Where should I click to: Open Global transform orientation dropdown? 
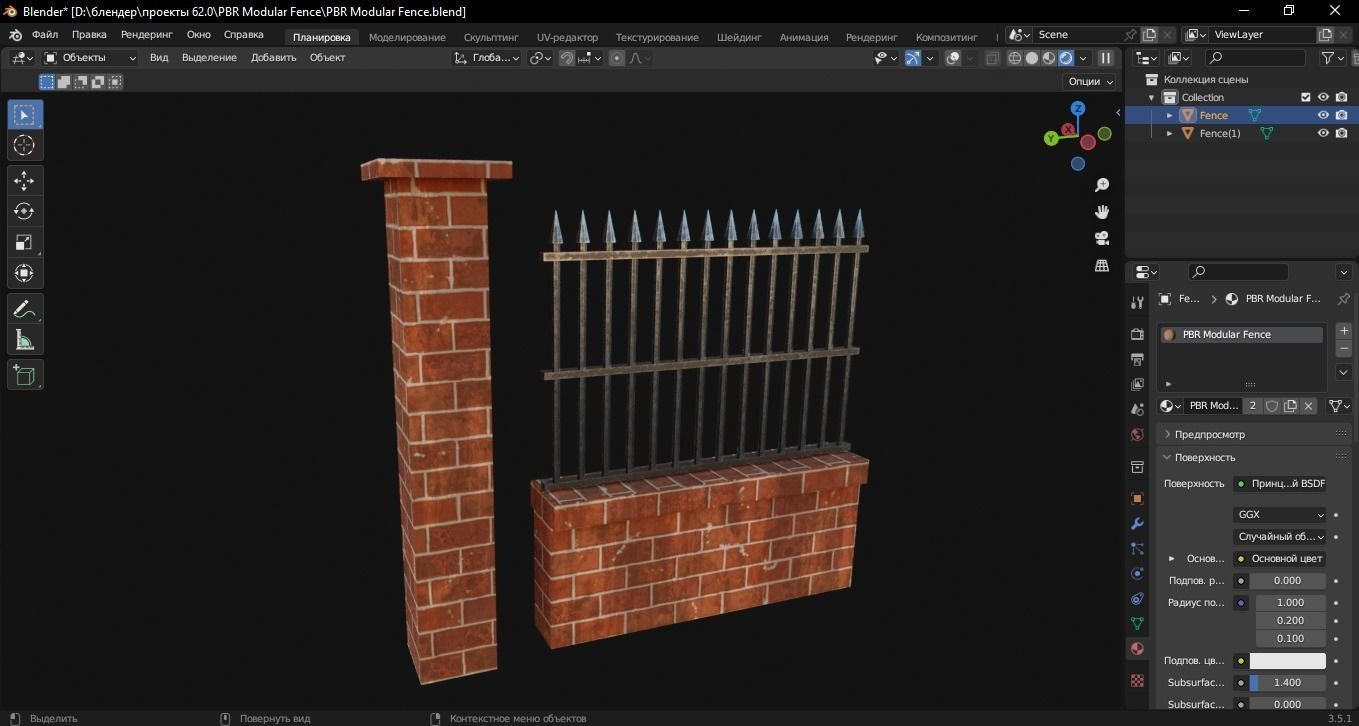pos(486,58)
